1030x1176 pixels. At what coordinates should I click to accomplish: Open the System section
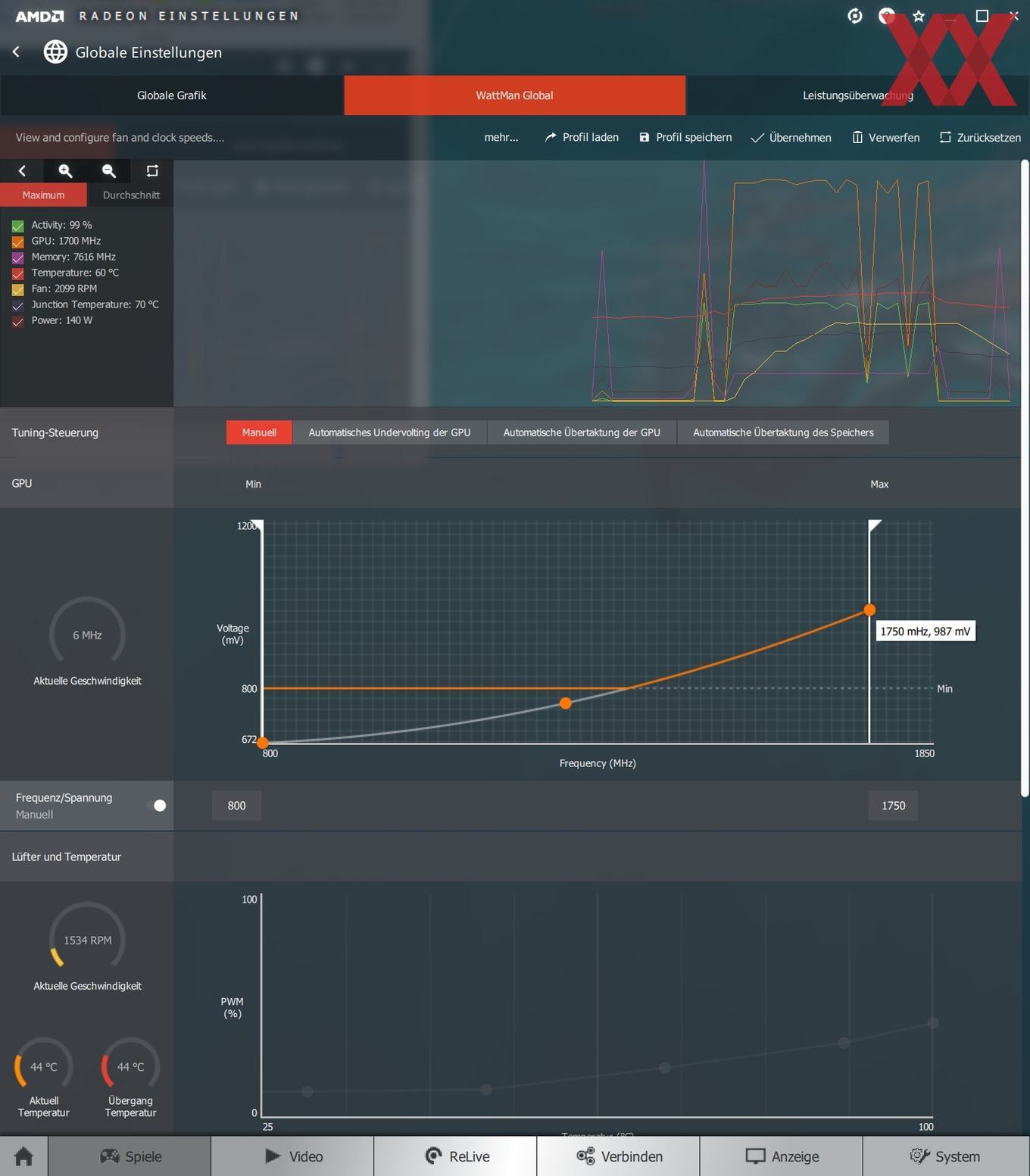pyautogui.click(x=945, y=1156)
